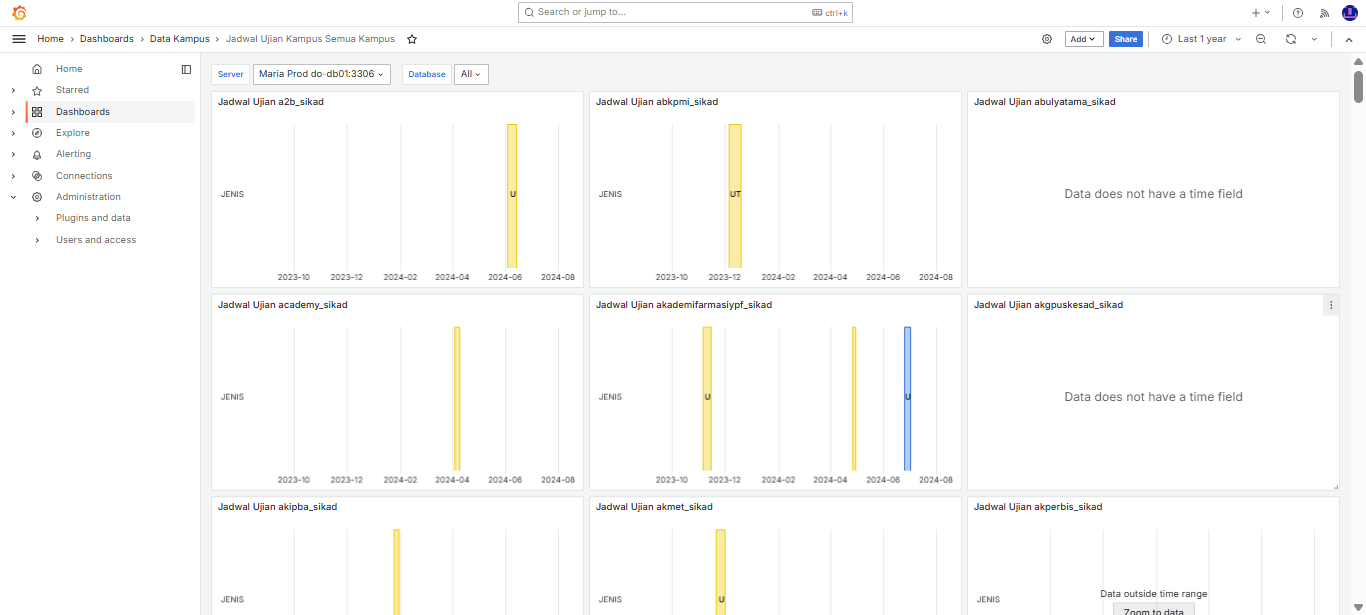
Task: Open the user profile avatar
Action: point(1350,13)
